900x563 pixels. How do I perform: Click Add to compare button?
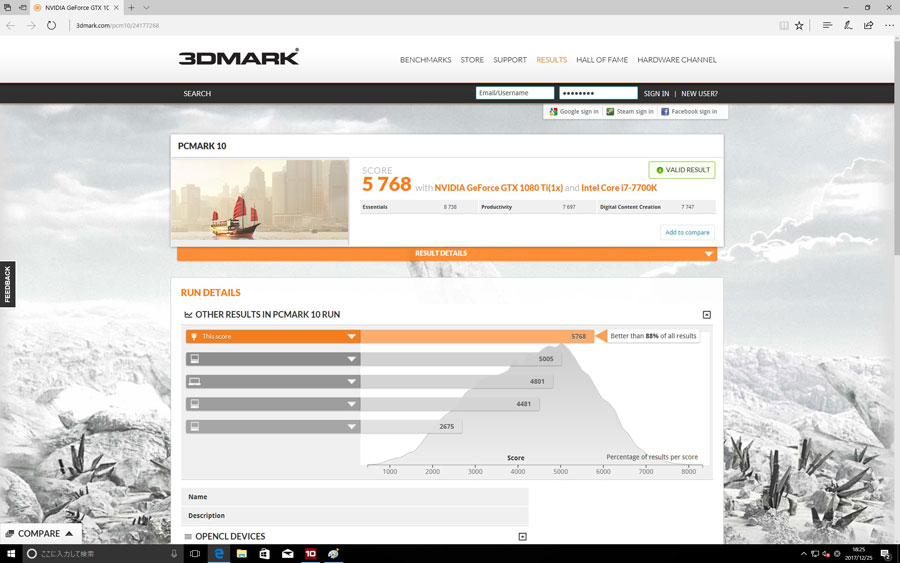(x=687, y=232)
